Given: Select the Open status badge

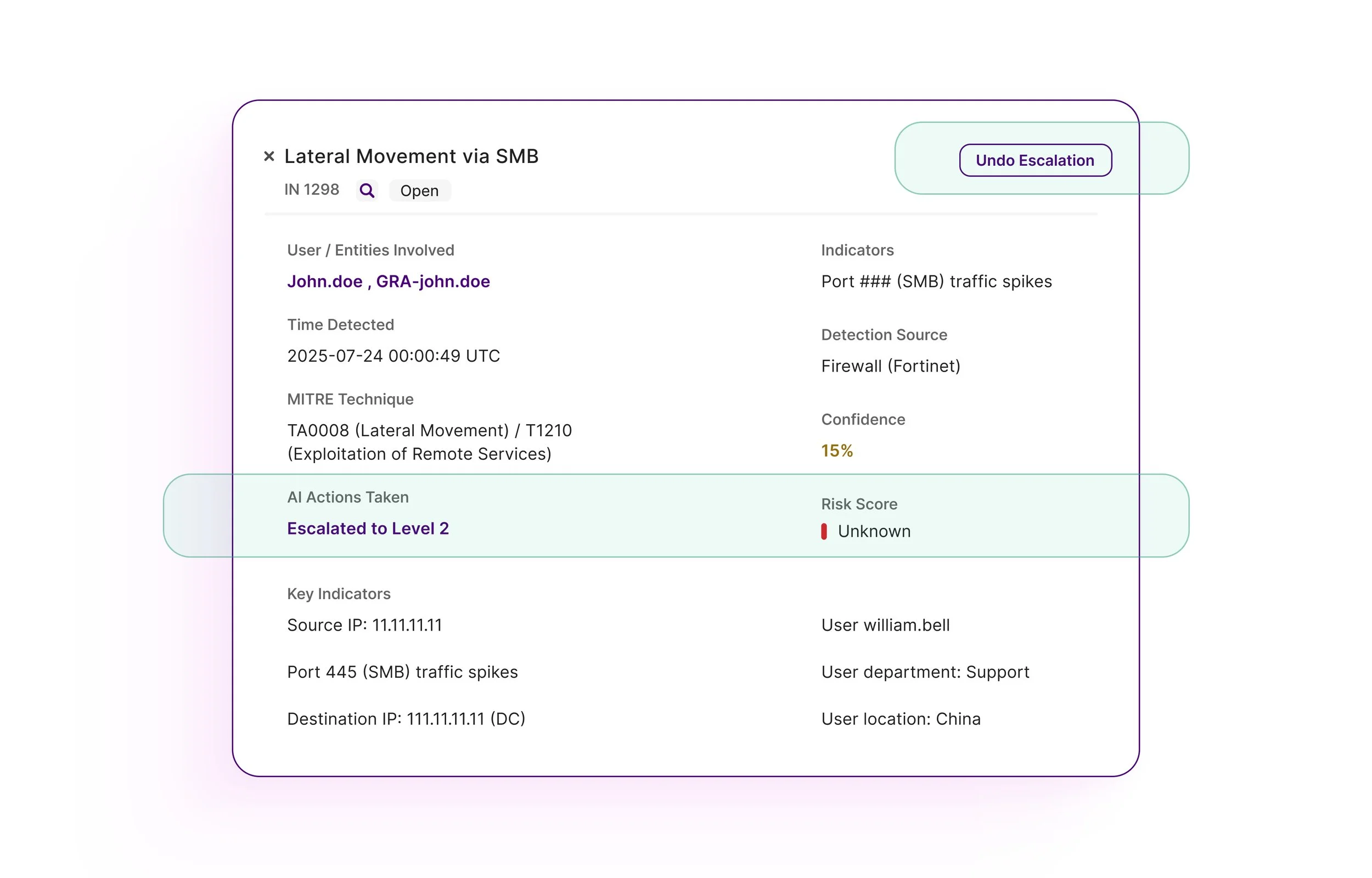Looking at the screenshot, I should (x=419, y=190).
